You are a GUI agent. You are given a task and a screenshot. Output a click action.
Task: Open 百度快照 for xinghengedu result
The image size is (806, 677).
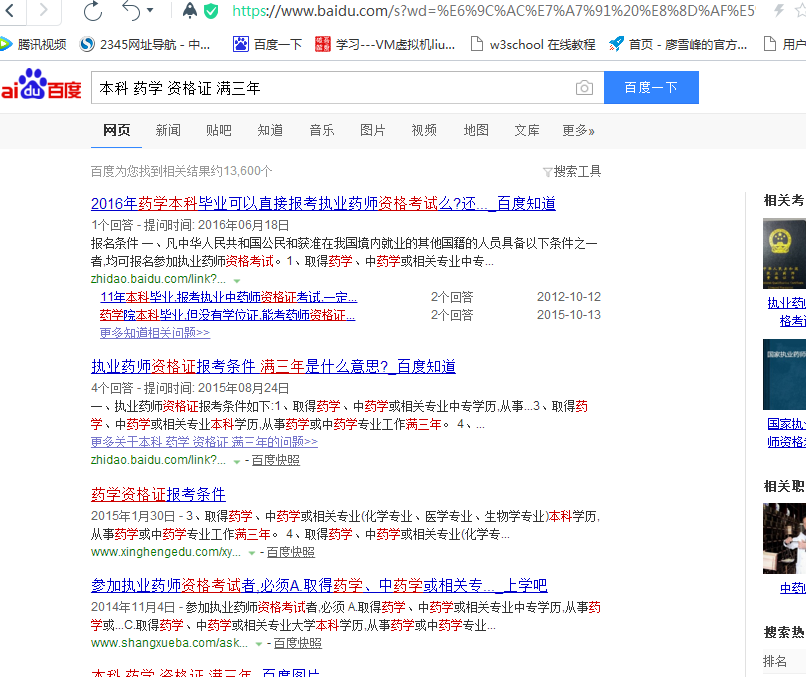click(x=290, y=552)
